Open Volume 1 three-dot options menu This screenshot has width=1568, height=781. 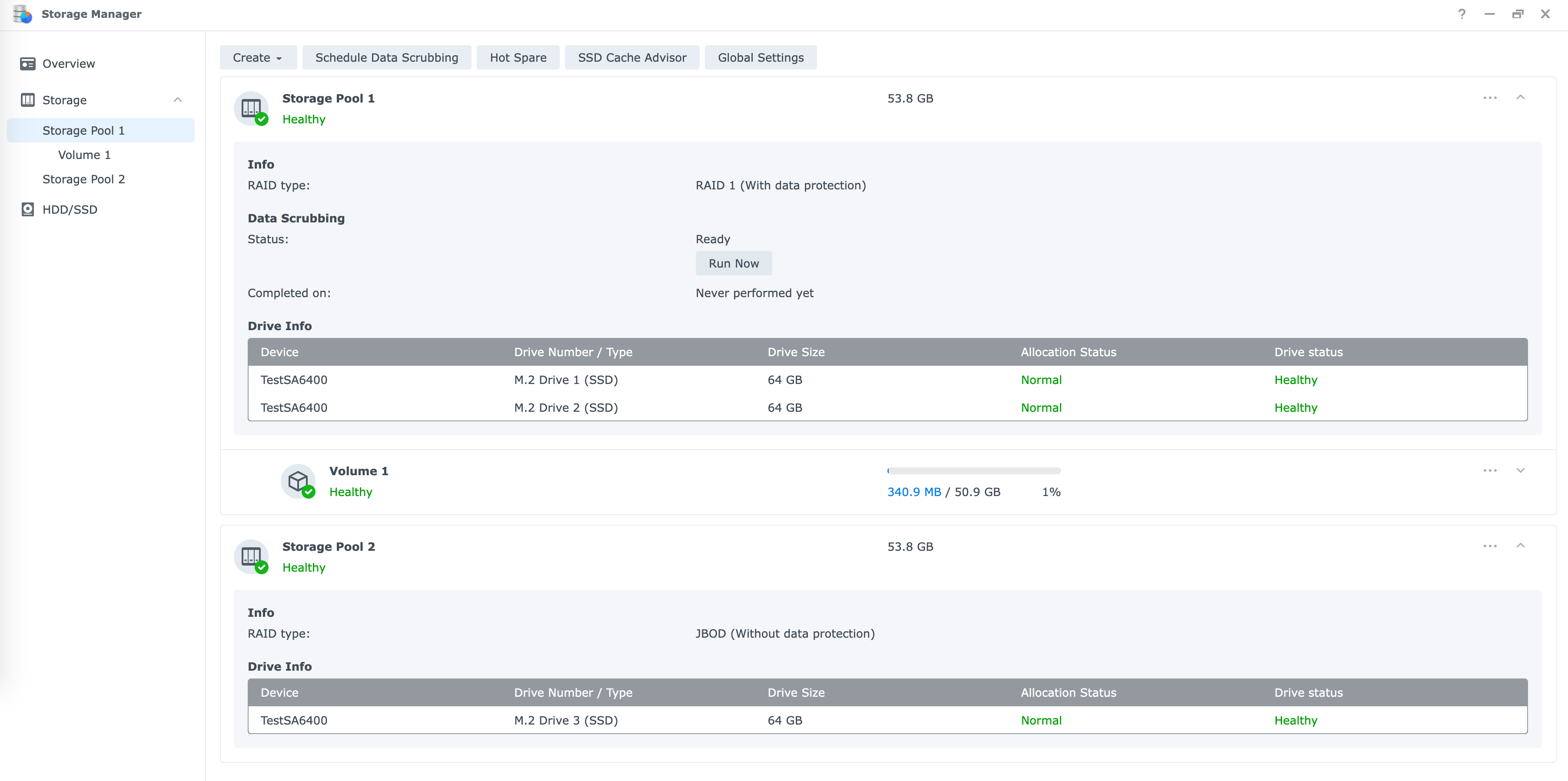pyautogui.click(x=1489, y=470)
